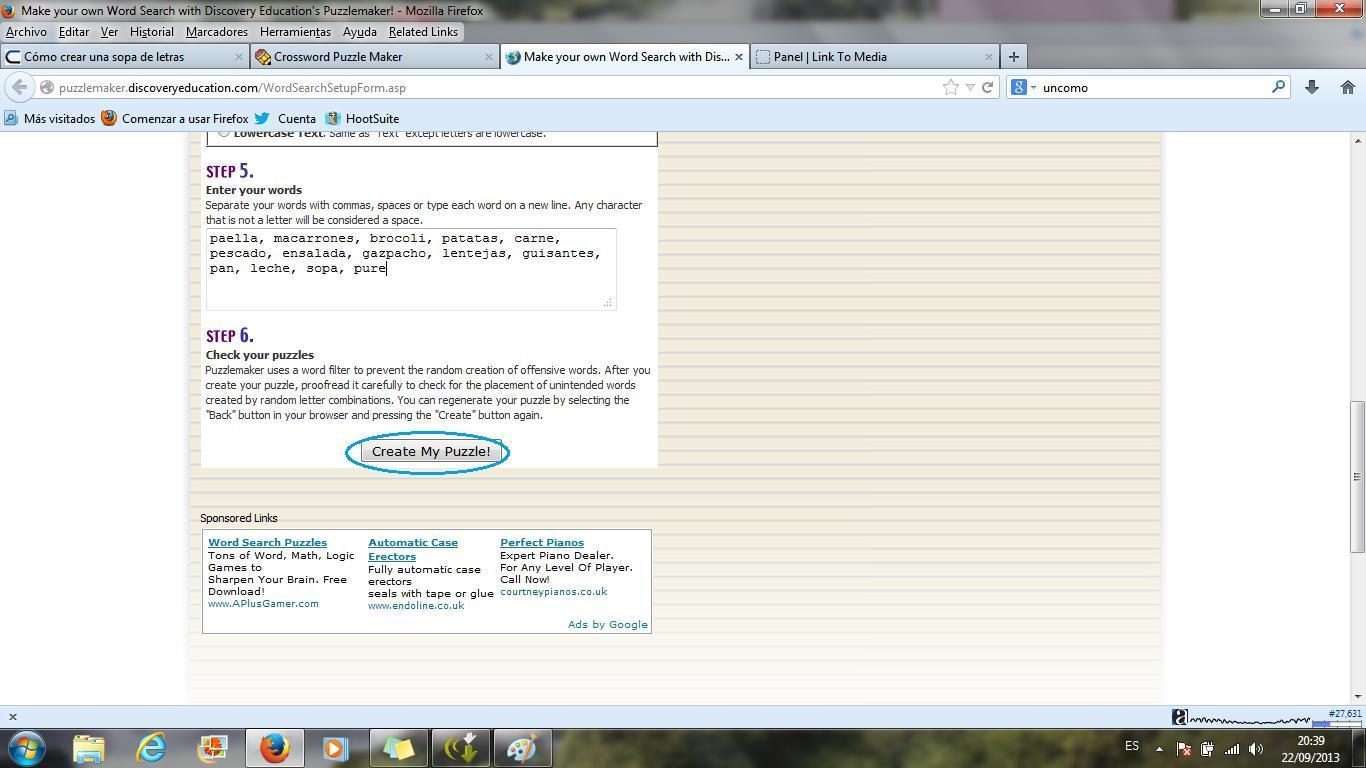Select the Lowercase Text radio button
This screenshot has width=1366, height=768.
(224, 133)
